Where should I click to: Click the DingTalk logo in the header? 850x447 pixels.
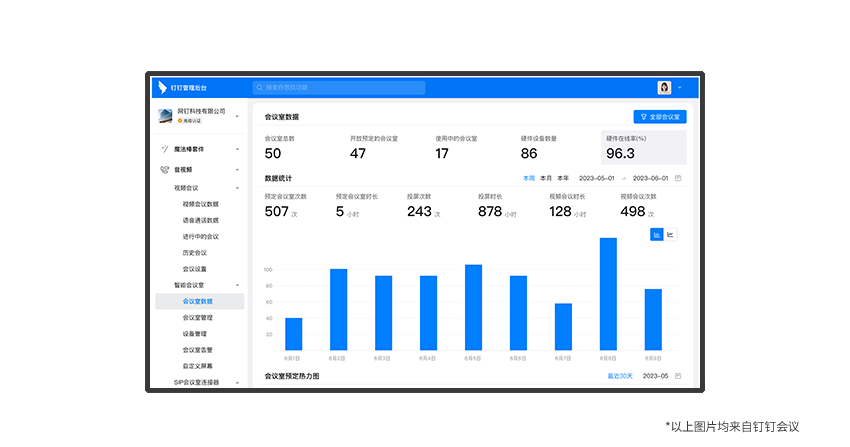(162, 88)
